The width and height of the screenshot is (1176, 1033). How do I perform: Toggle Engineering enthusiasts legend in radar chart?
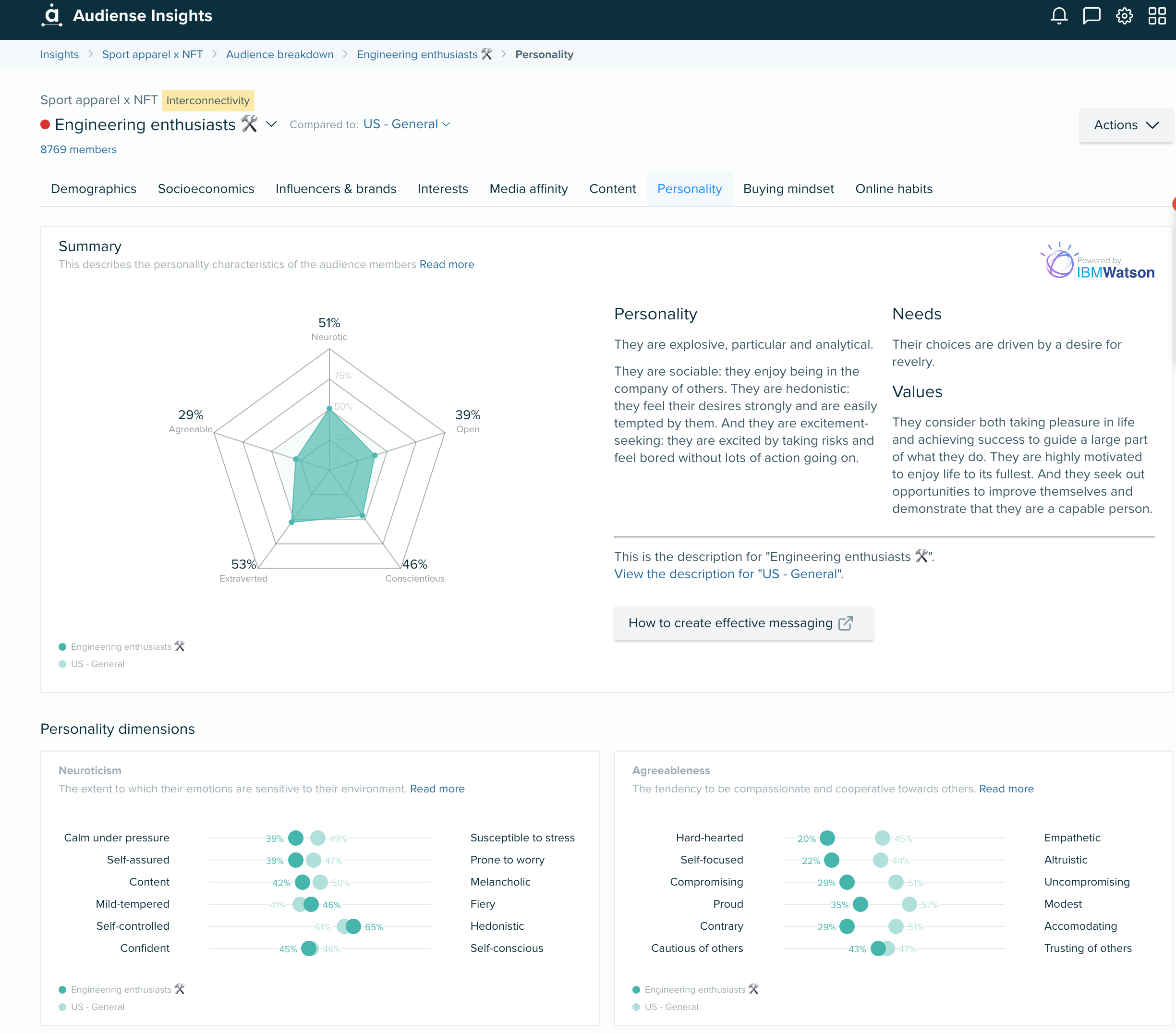[121, 647]
